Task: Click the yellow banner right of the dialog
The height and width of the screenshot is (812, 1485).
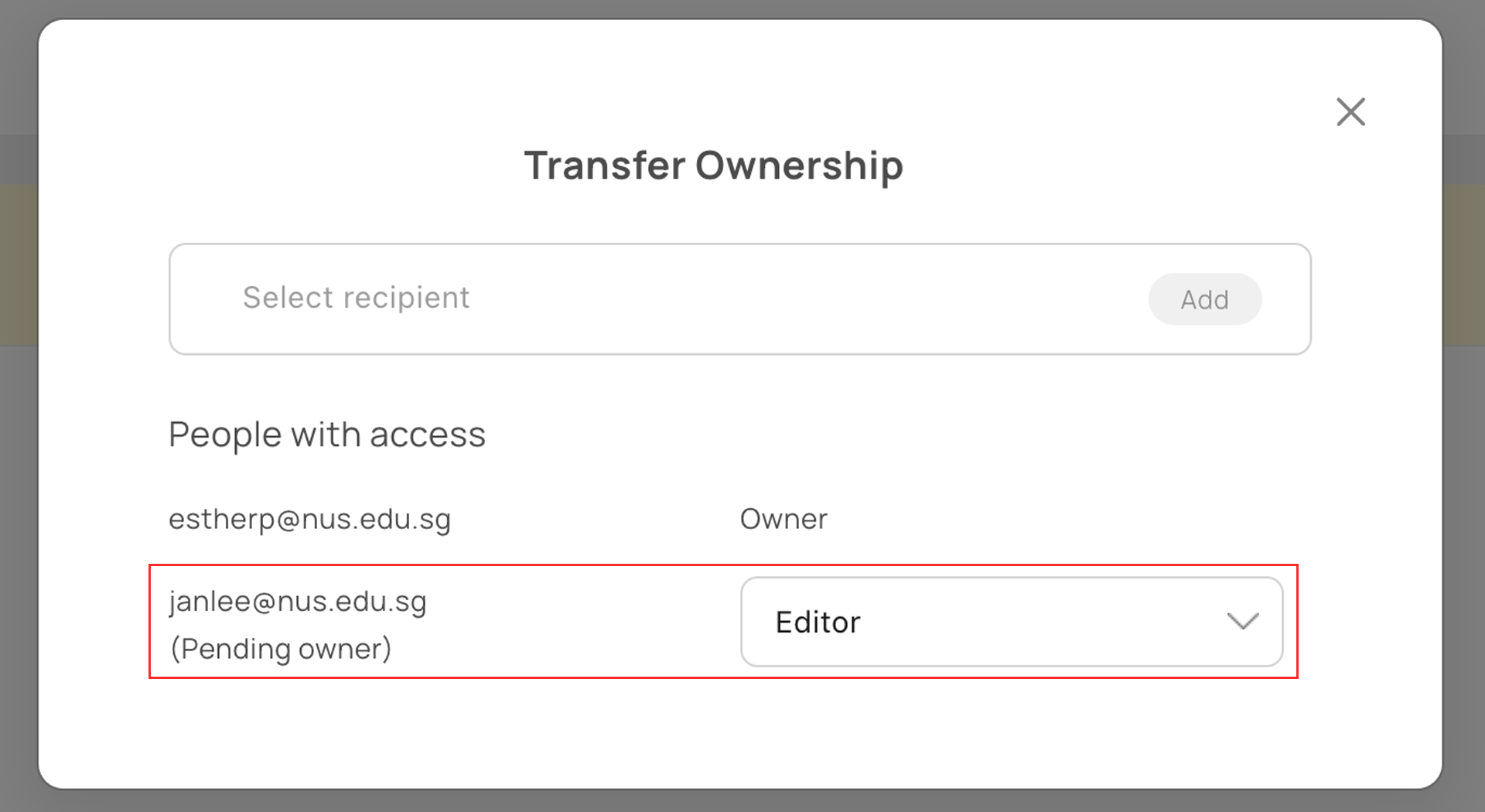Action: coord(1463,263)
